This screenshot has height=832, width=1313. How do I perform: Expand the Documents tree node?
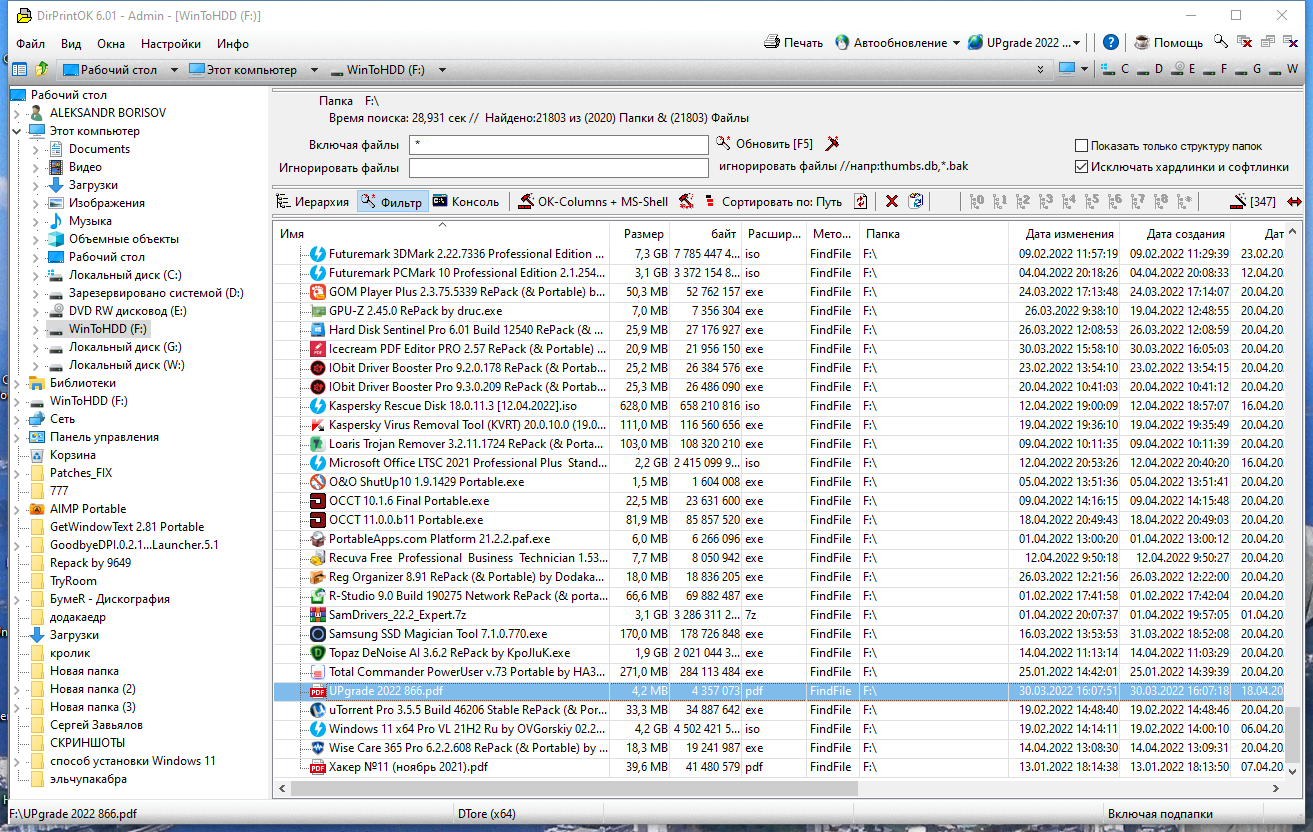35,149
